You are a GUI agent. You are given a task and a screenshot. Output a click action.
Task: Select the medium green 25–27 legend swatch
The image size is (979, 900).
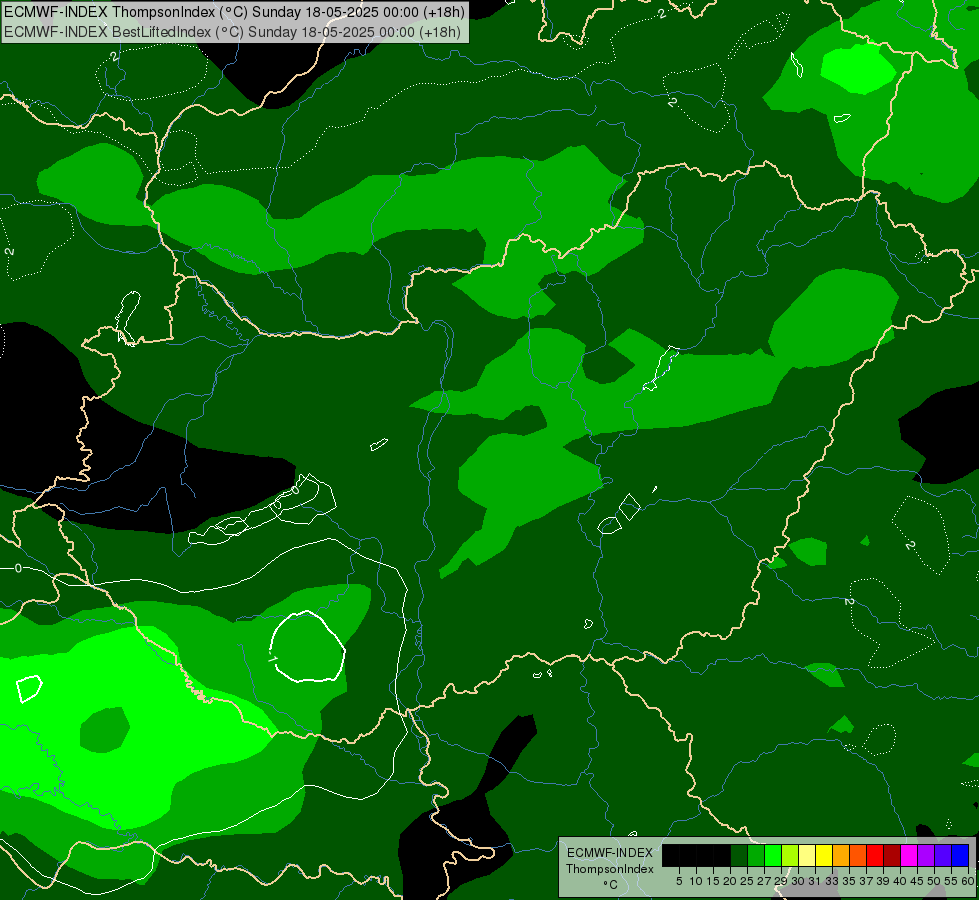(x=756, y=855)
